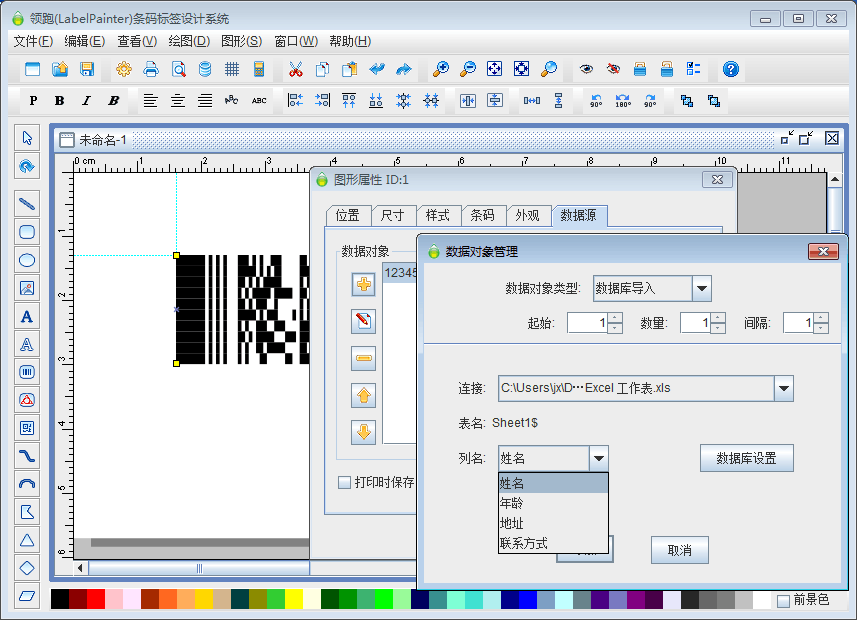Screen dimensions: 857x620
Task: Select the Ellipse drawing tool
Action: click(27, 260)
